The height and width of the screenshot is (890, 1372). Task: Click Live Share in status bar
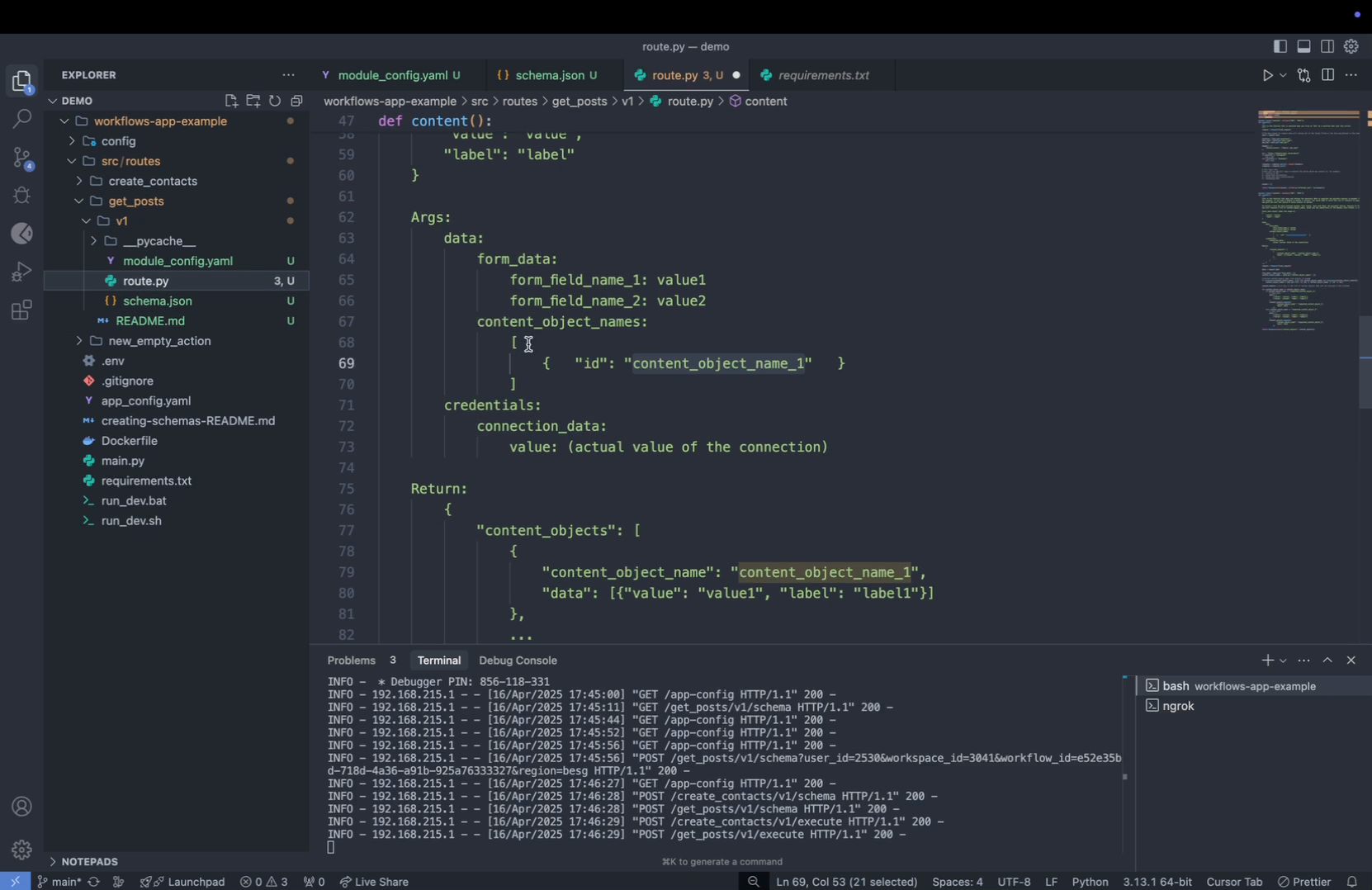click(x=374, y=881)
